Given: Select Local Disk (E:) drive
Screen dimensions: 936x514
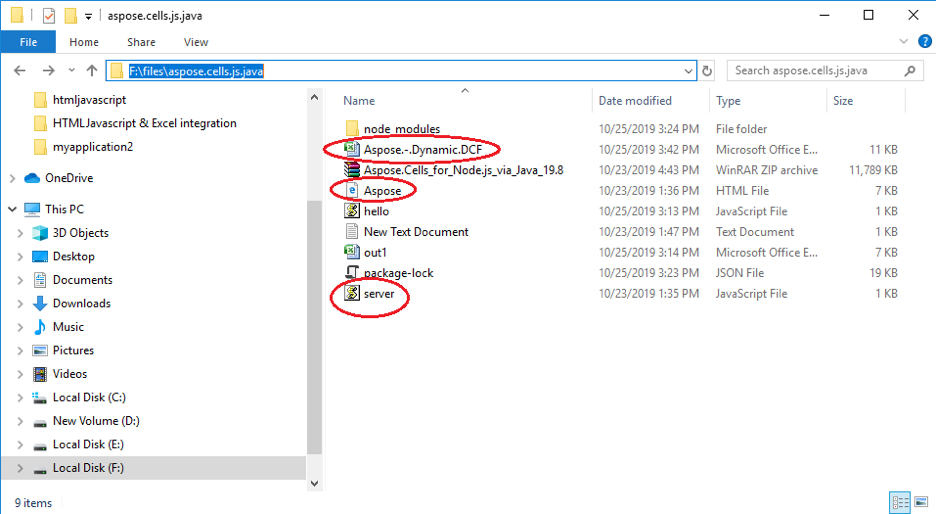Looking at the screenshot, I should pos(88,444).
